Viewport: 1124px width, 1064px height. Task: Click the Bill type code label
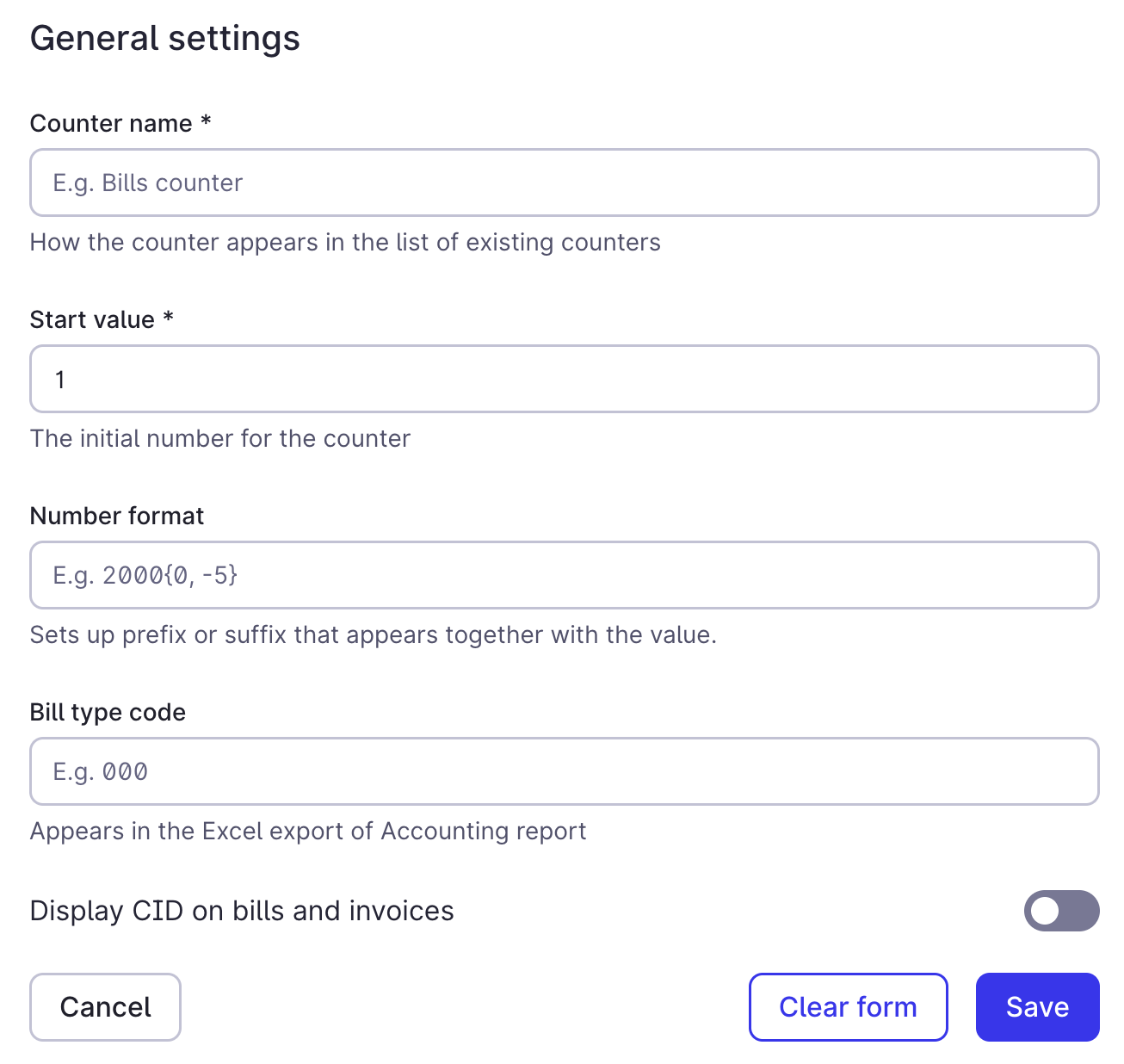tap(108, 712)
